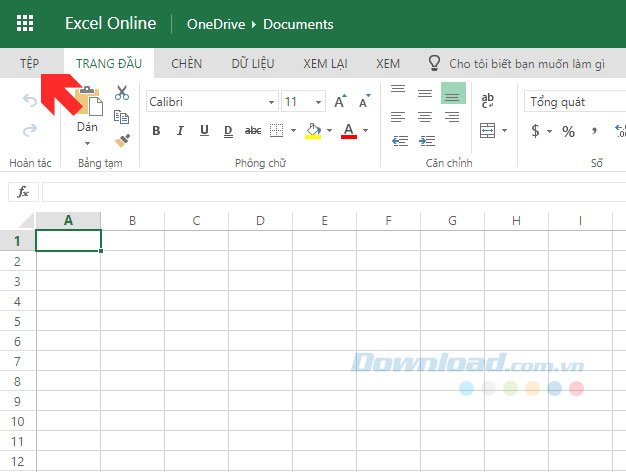This screenshot has width=626, height=472.
Task: Open currency format dropdown arrow
Action: 550,131
